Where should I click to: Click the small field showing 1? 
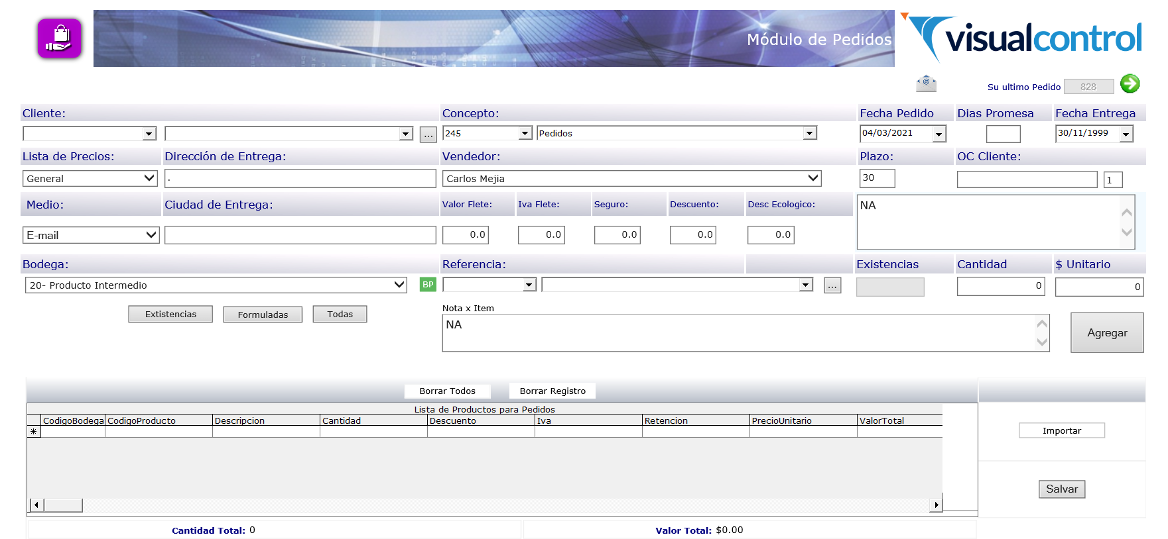[1113, 179]
